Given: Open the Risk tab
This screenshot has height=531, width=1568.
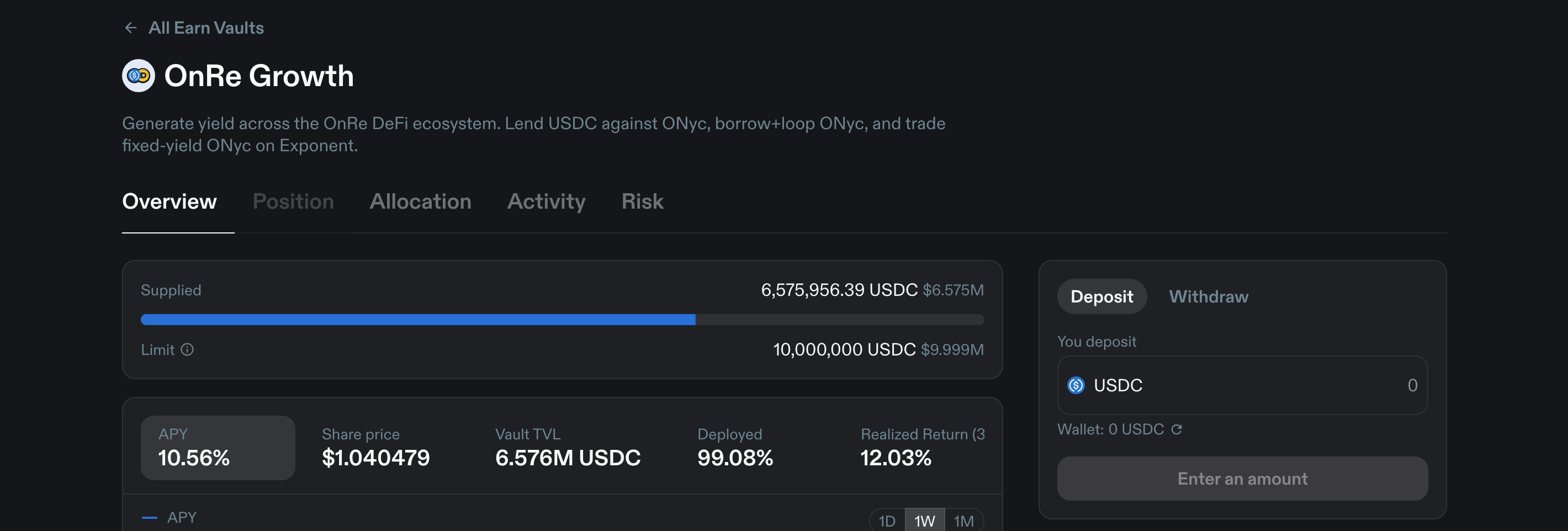Looking at the screenshot, I should pyautogui.click(x=642, y=201).
